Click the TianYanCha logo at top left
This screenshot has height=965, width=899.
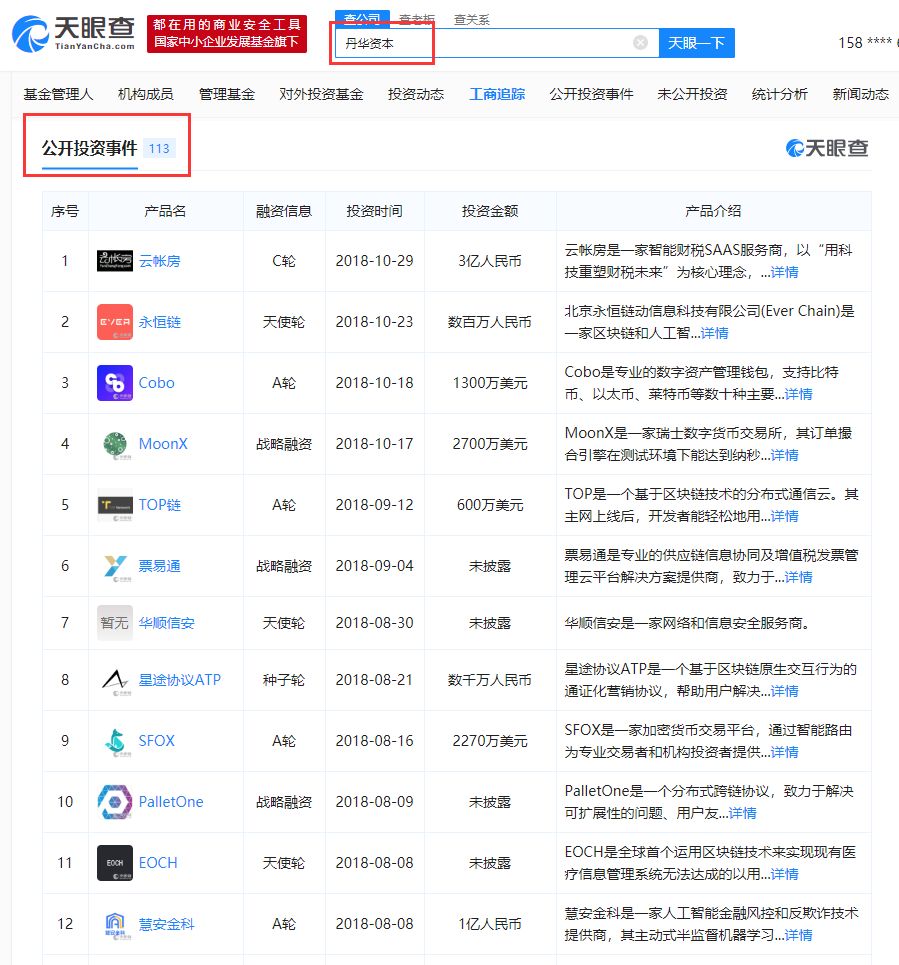tap(73, 33)
